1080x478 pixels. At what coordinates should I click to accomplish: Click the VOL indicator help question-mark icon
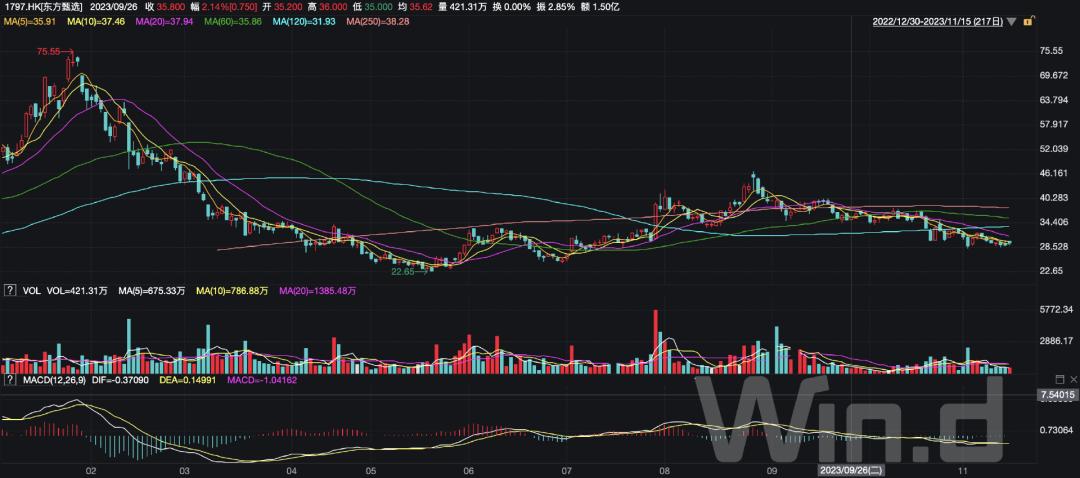tap(9, 291)
